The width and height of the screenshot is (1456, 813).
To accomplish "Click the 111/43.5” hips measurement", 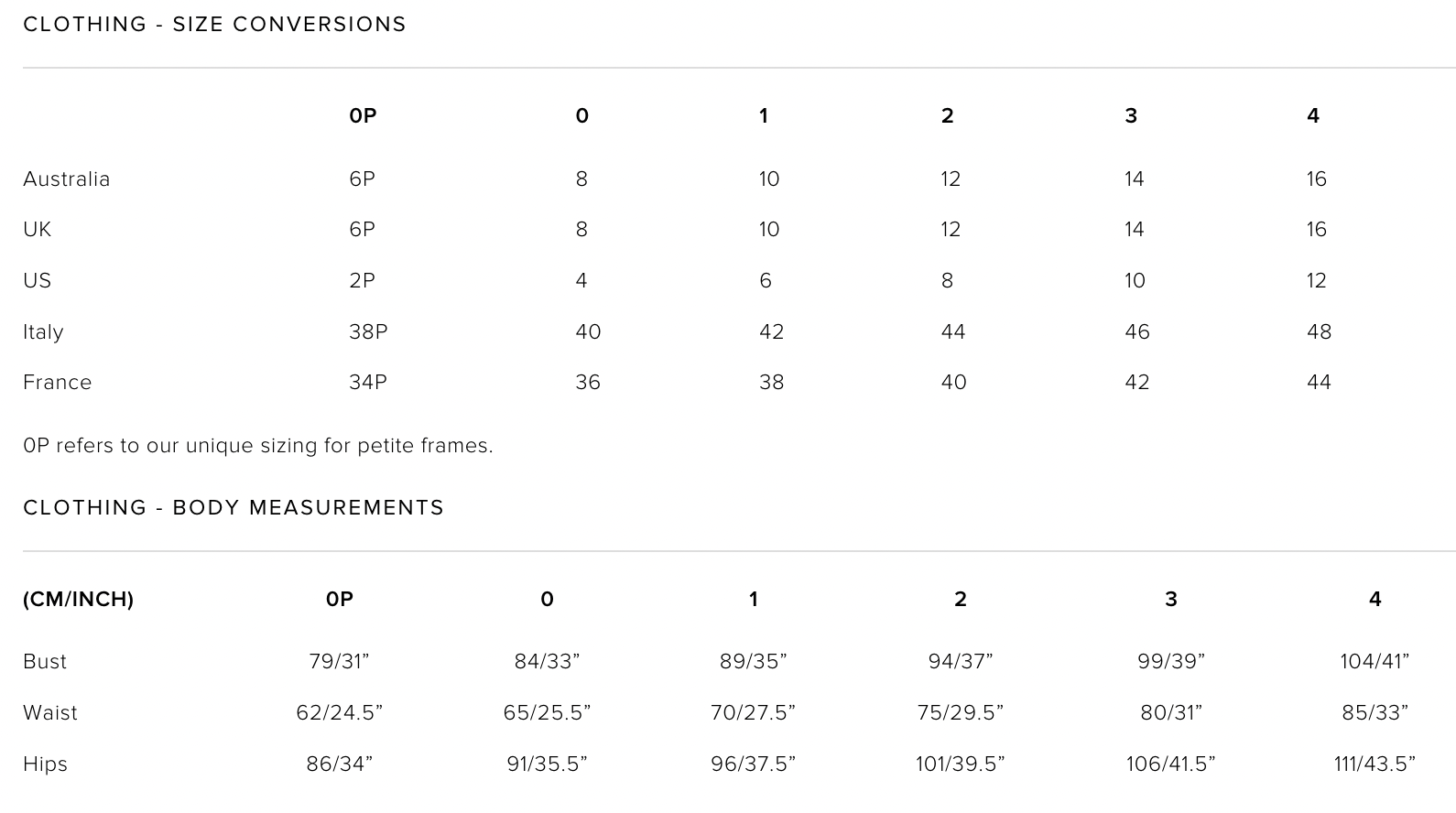I will coord(1375,764).
